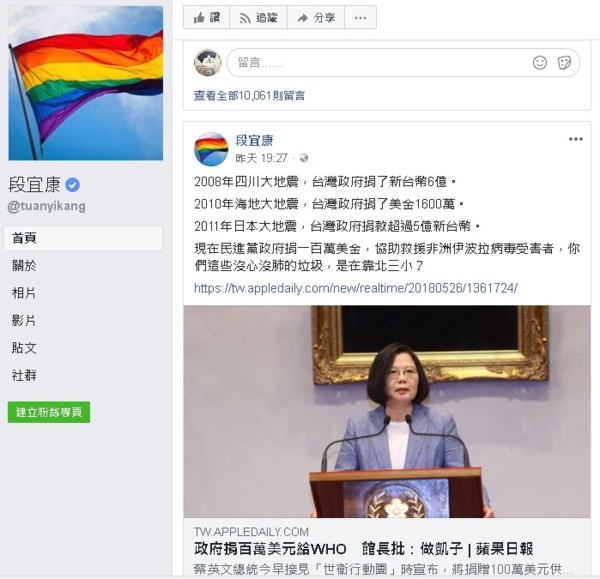Viewport: 600px width, 579px height.
Task: Open the sticker picker in comment box
Action: pos(564,62)
